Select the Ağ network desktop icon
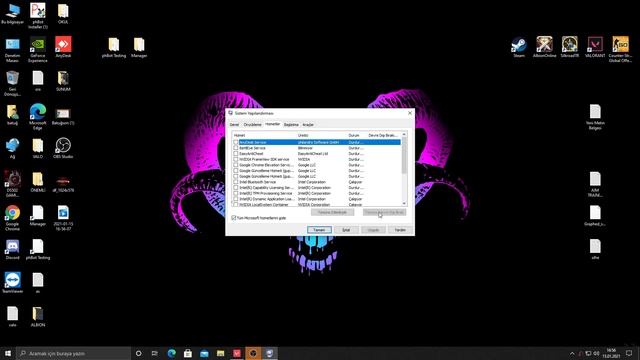The image size is (640, 360). click(x=12, y=148)
